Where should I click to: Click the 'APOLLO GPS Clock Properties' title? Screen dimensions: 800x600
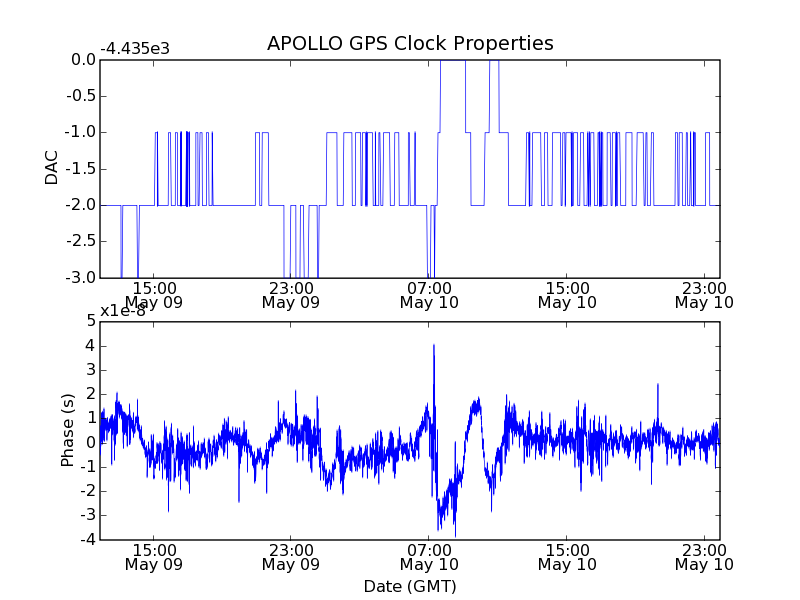coord(410,43)
